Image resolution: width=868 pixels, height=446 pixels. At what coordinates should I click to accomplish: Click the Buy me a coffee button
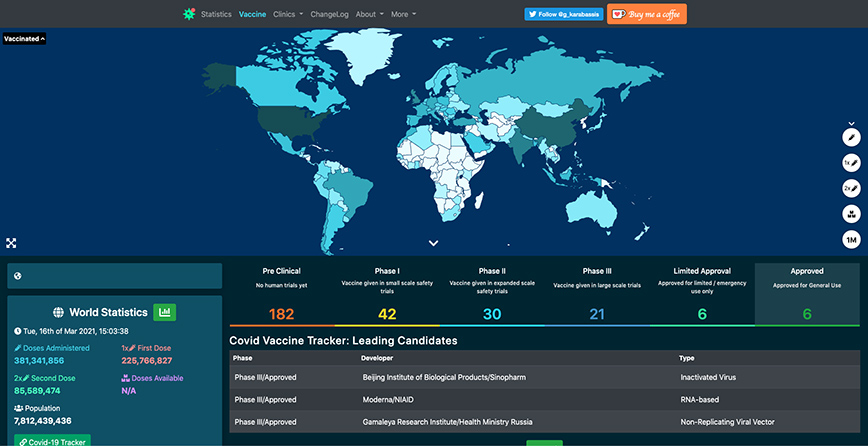646,14
